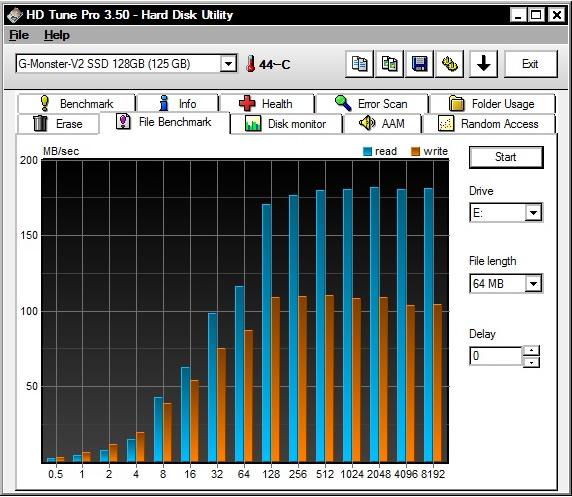Click the File Benchmark document icon

(123, 121)
